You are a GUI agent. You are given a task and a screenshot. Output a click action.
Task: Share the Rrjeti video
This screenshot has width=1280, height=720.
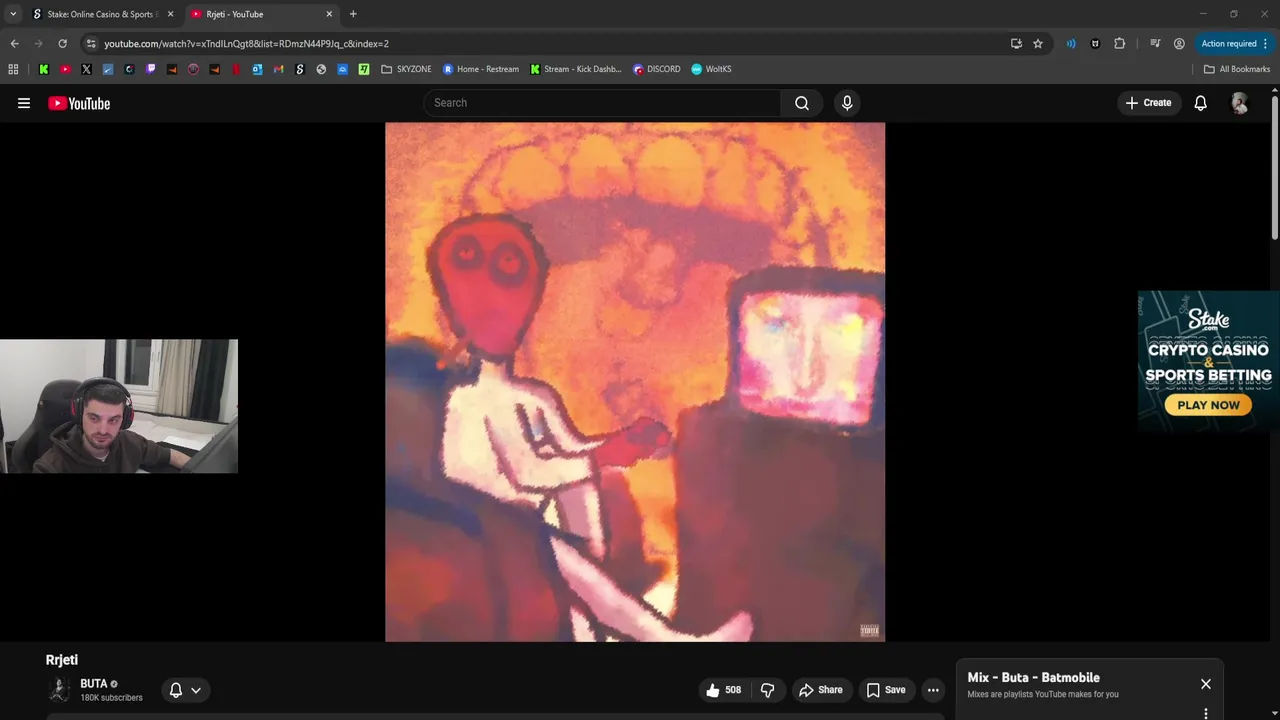821,690
